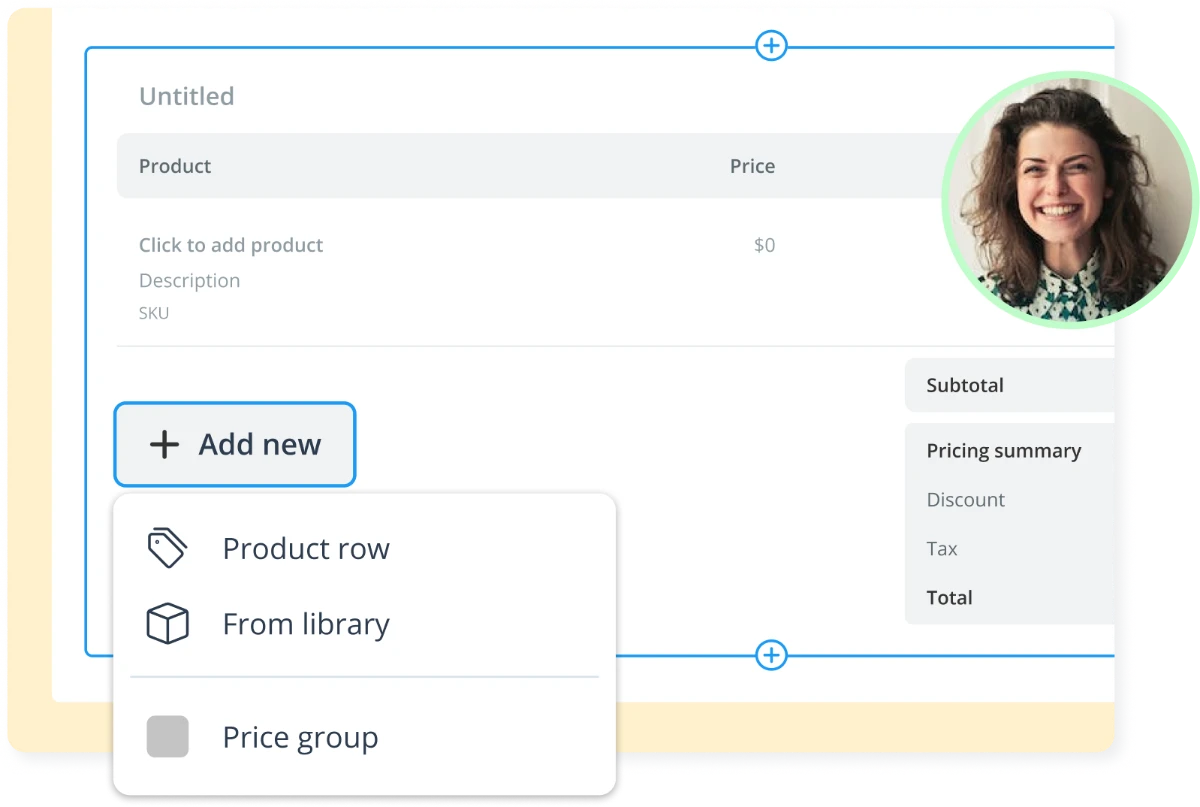
Task: Edit the $0 price value
Action: [764, 245]
